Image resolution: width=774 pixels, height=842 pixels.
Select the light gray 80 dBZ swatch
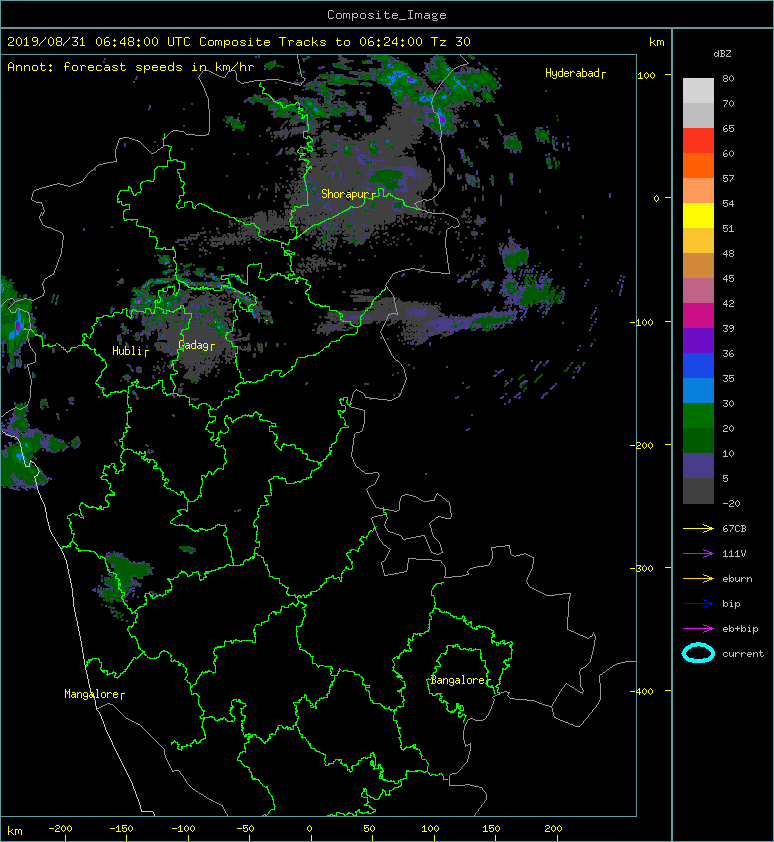[x=698, y=91]
